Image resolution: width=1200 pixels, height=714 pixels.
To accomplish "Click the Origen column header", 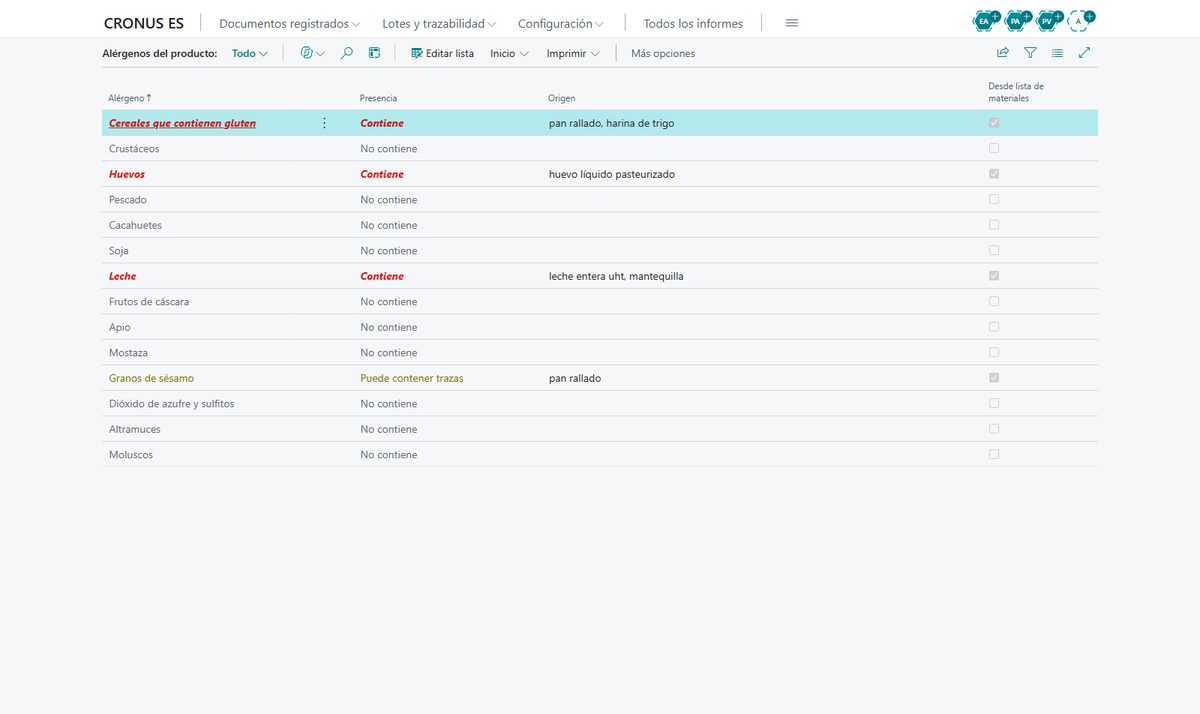I will coord(561,98).
